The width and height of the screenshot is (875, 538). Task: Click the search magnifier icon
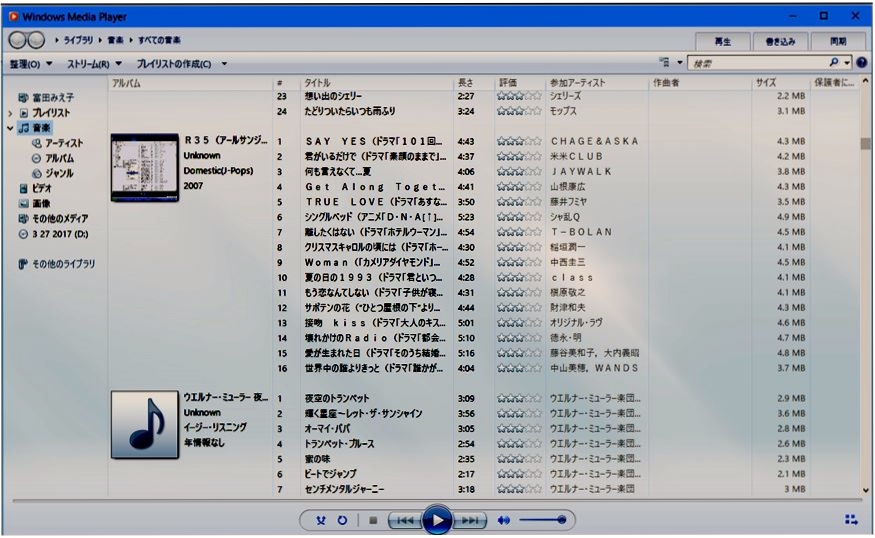[834, 63]
